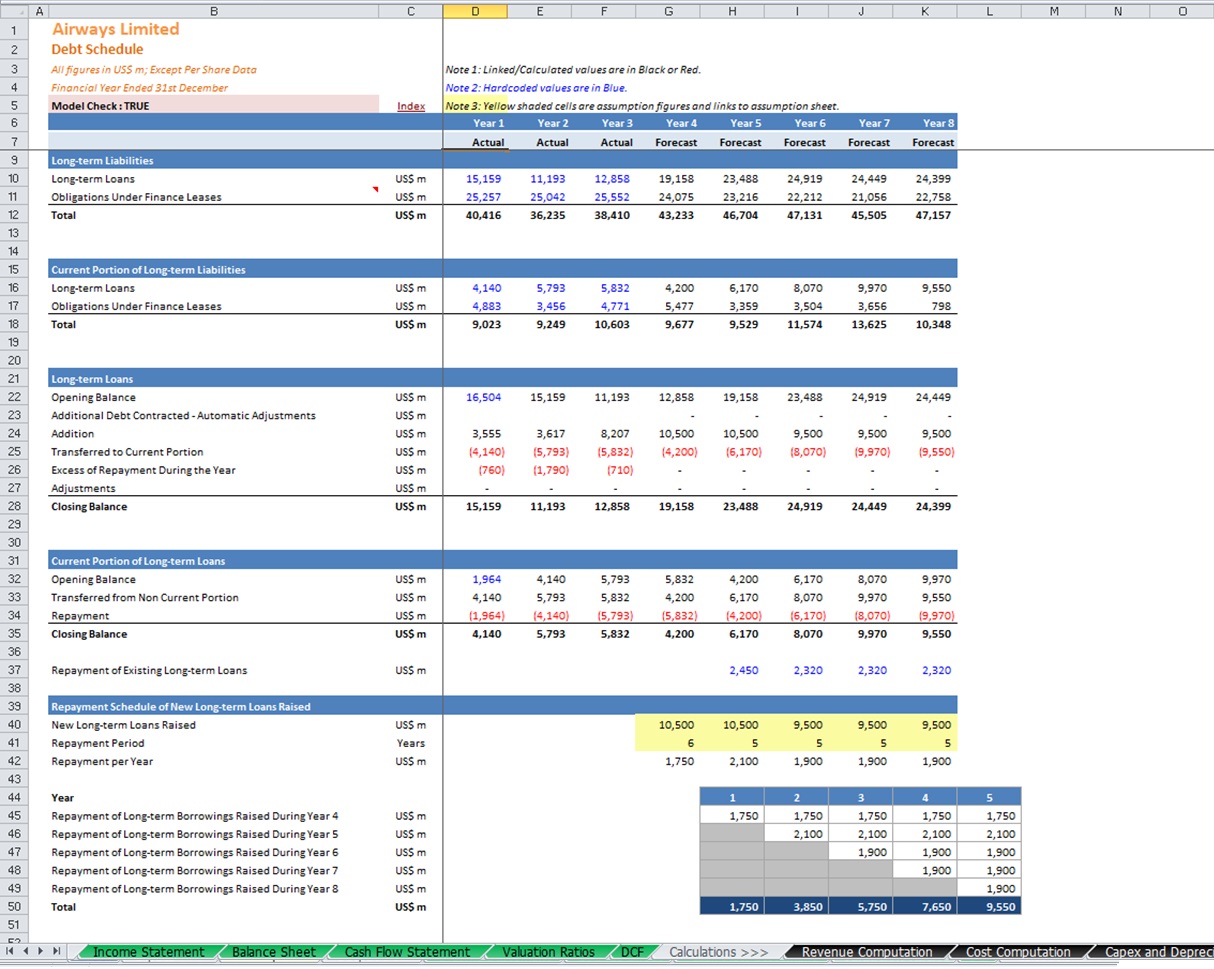The height and width of the screenshot is (969, 1214).
Task: Open the Capex and Deprec tab
Action: (x=1153, y=952)
